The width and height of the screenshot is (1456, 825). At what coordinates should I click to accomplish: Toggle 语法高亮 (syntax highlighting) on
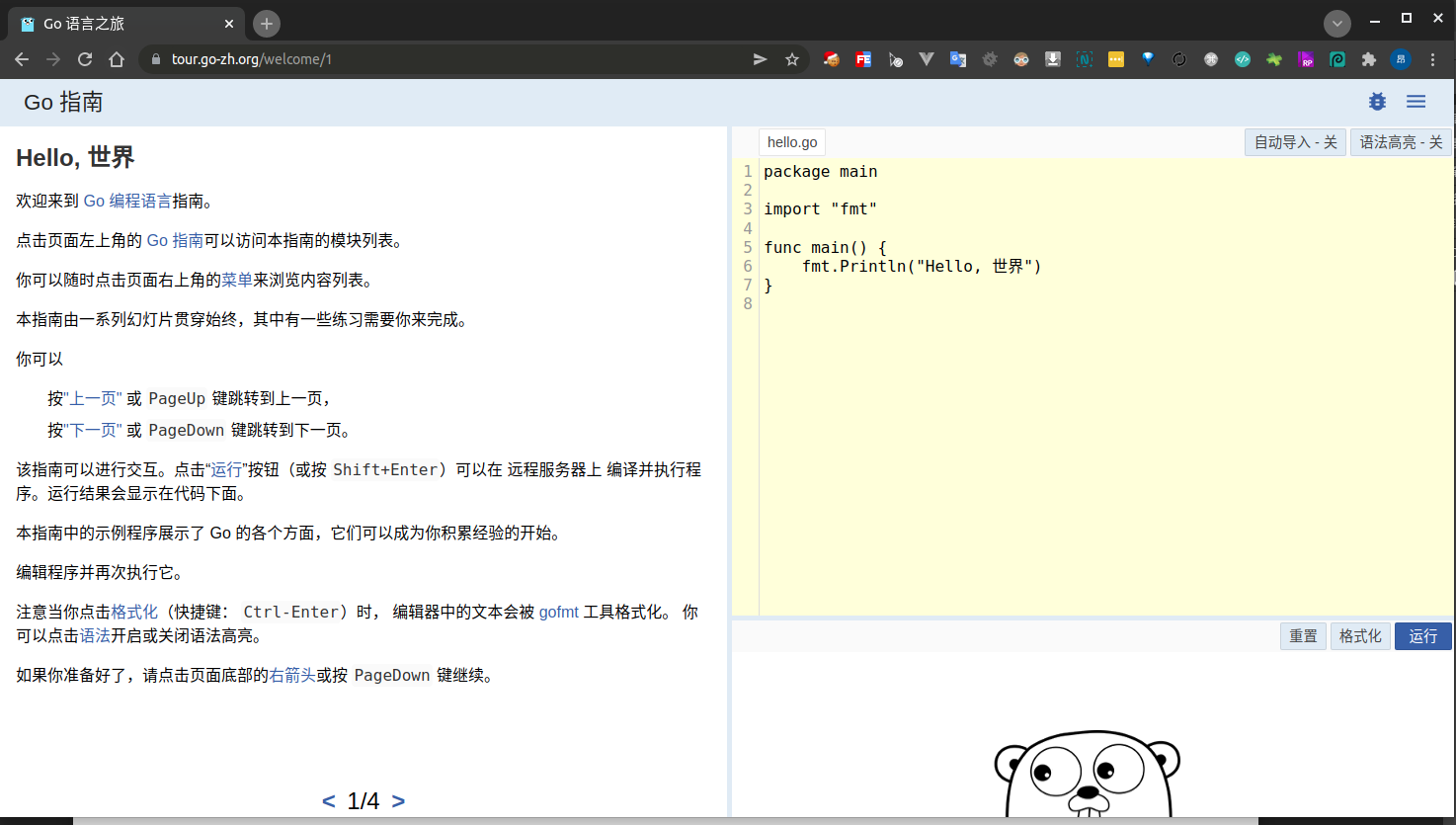[1400, 142]
